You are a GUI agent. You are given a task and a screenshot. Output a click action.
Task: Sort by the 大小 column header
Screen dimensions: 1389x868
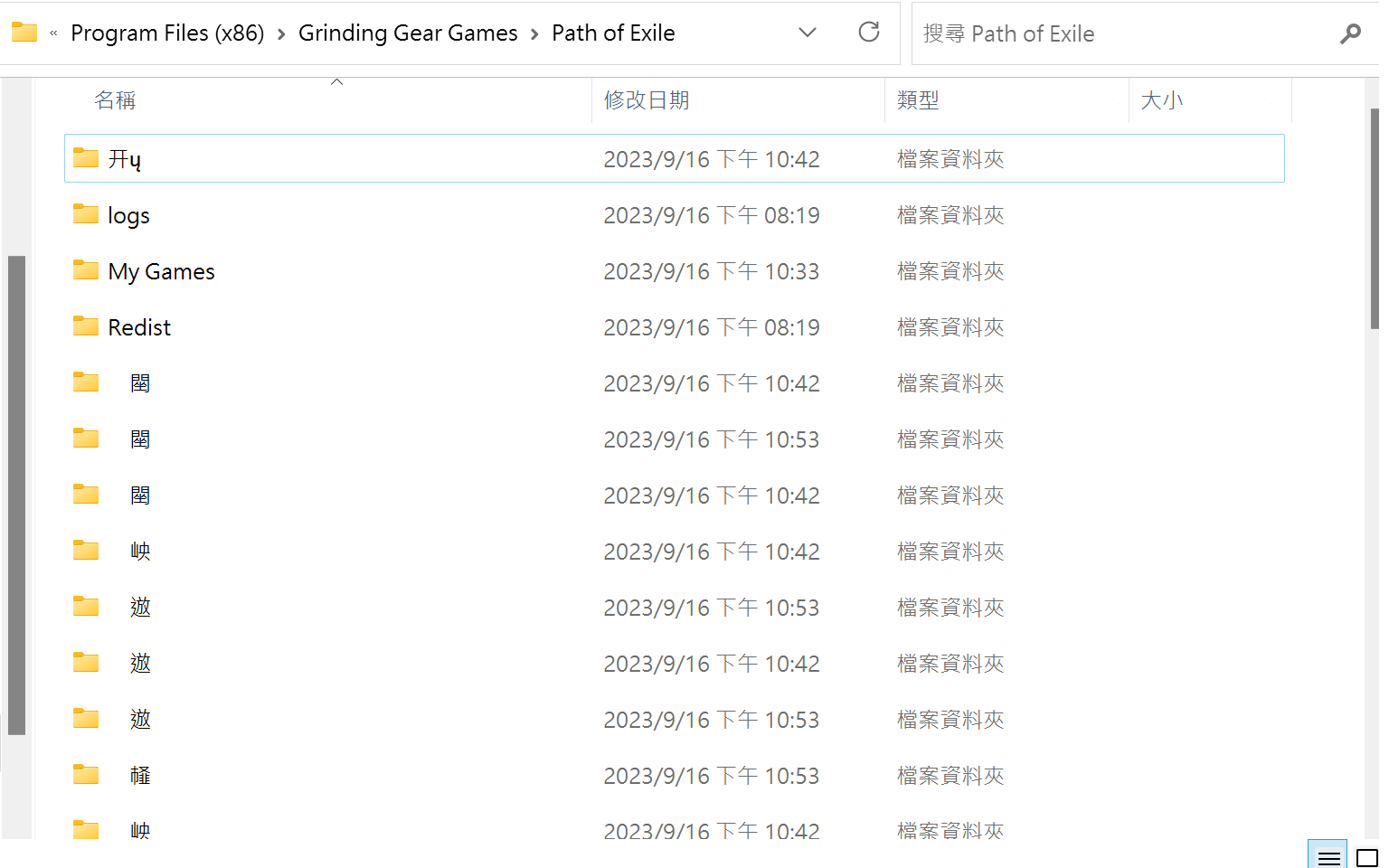pos(1161,100)
